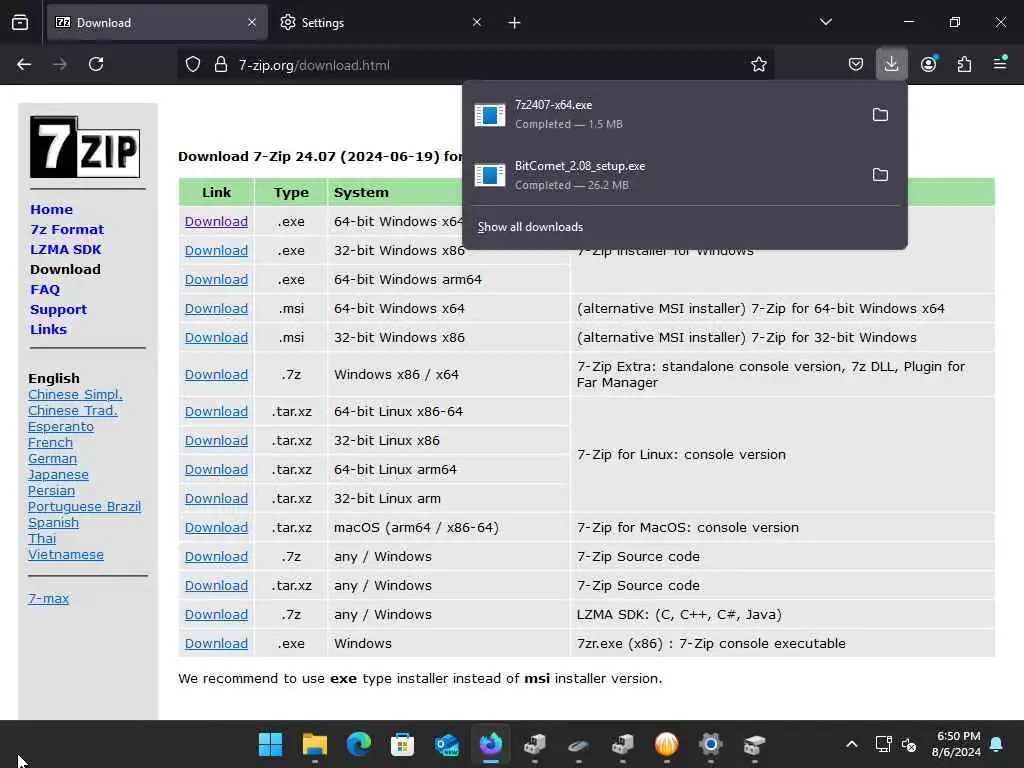Download 7-Zip Extra for Windows x86 / x64
This screenshot has width=1024, height=768.
click(216, 375)
